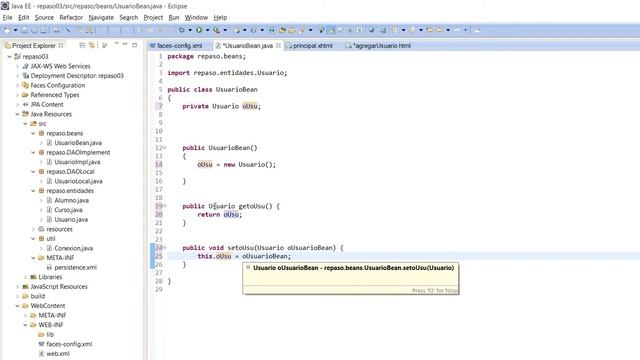Image resolution: width=640 pixels, height=360 pixels.
Task: Collapse the repaso.beans package
Action: [33, 133]
